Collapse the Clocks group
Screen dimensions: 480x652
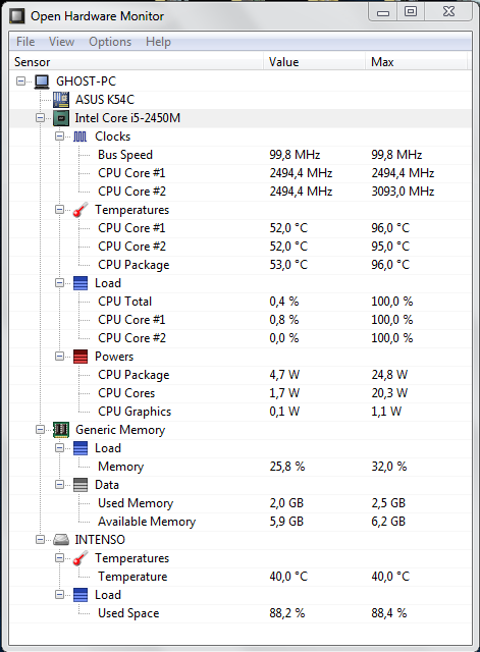pyautogui.click(x=59, y=136)
